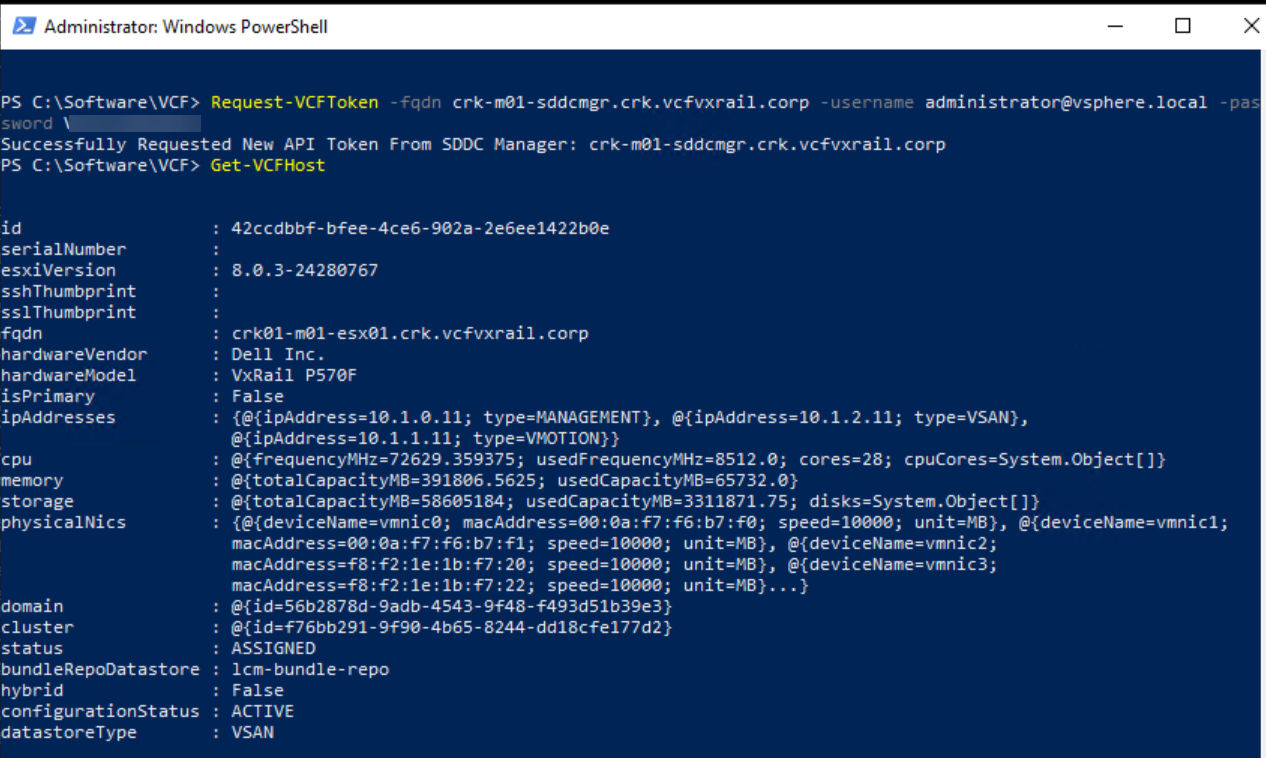Image resolution: width=1266 pixels, height=758 pixels.
Task: Minimize the PowerShell window
Action: tap(1114, 26)
